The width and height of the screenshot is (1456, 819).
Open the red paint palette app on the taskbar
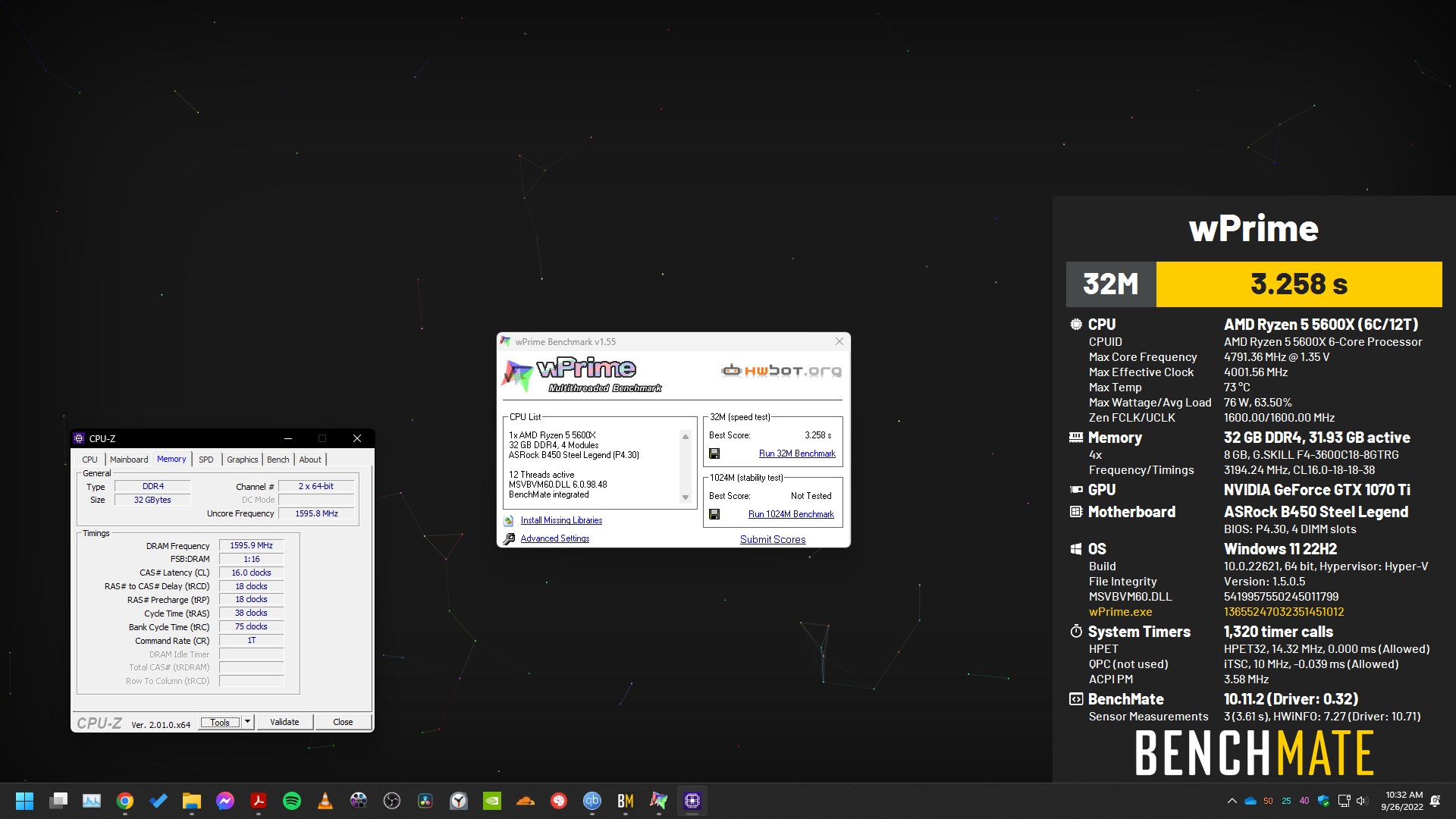coord(559,801)
